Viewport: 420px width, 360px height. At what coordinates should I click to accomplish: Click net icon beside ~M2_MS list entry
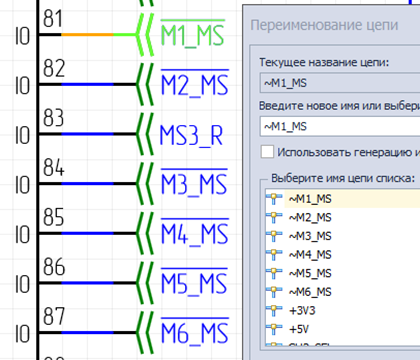tap(274, 218)
